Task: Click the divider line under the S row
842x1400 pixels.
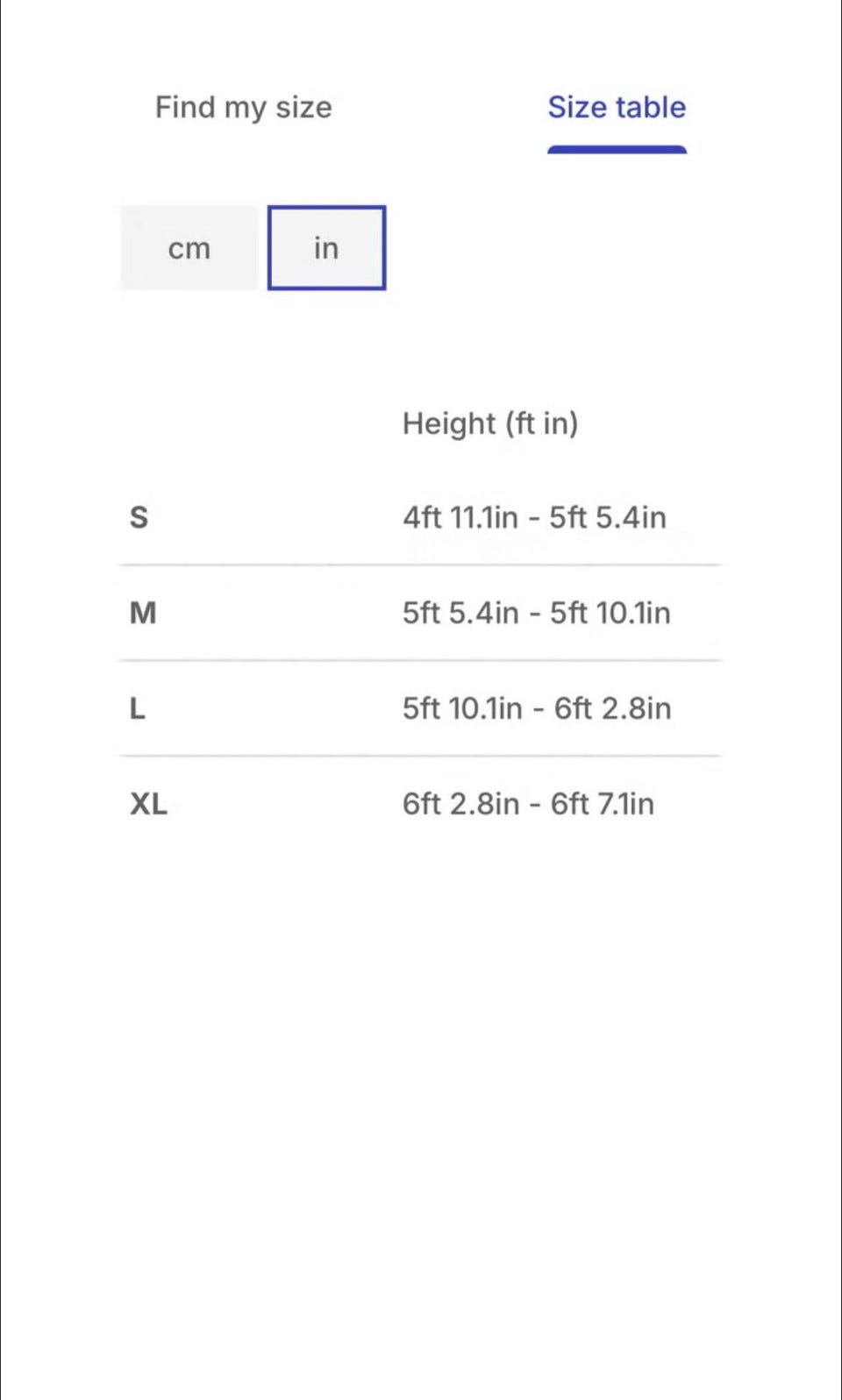Action: point(421,565)
